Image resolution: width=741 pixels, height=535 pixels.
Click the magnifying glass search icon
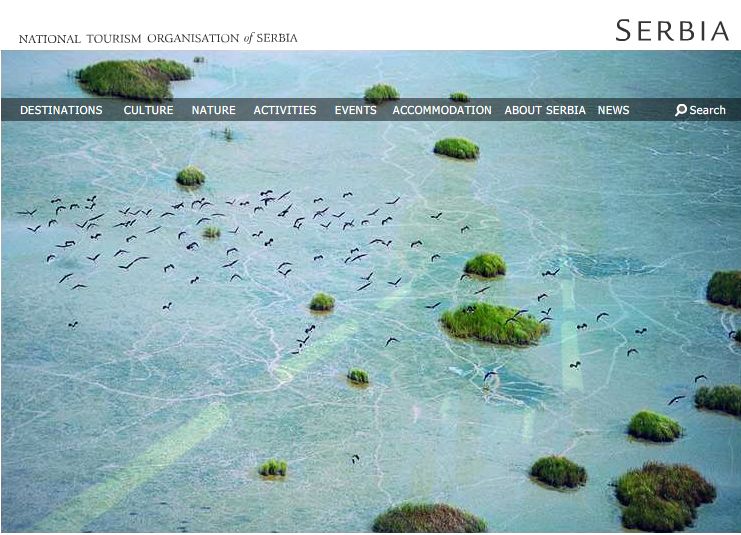pos(681,110)
